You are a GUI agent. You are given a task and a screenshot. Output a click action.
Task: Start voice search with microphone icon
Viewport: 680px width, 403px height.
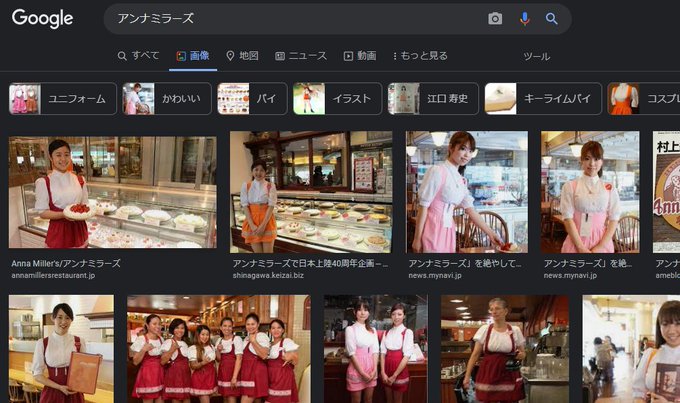(x=524, y=19)
